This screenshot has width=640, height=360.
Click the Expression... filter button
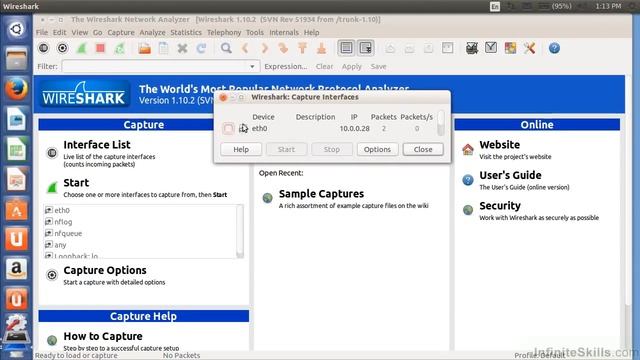pos(286,67)
